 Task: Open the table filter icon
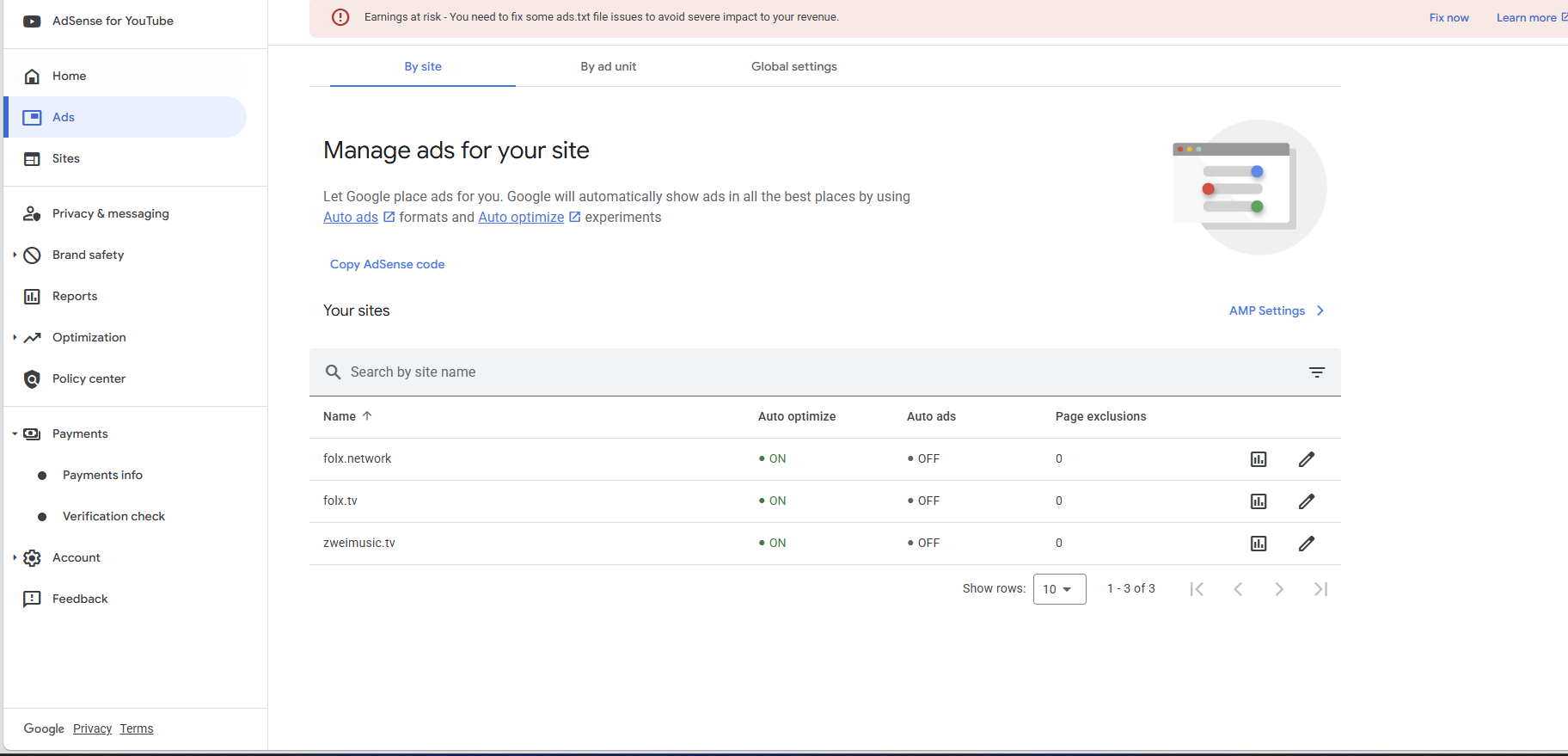tap(1317, 372)
